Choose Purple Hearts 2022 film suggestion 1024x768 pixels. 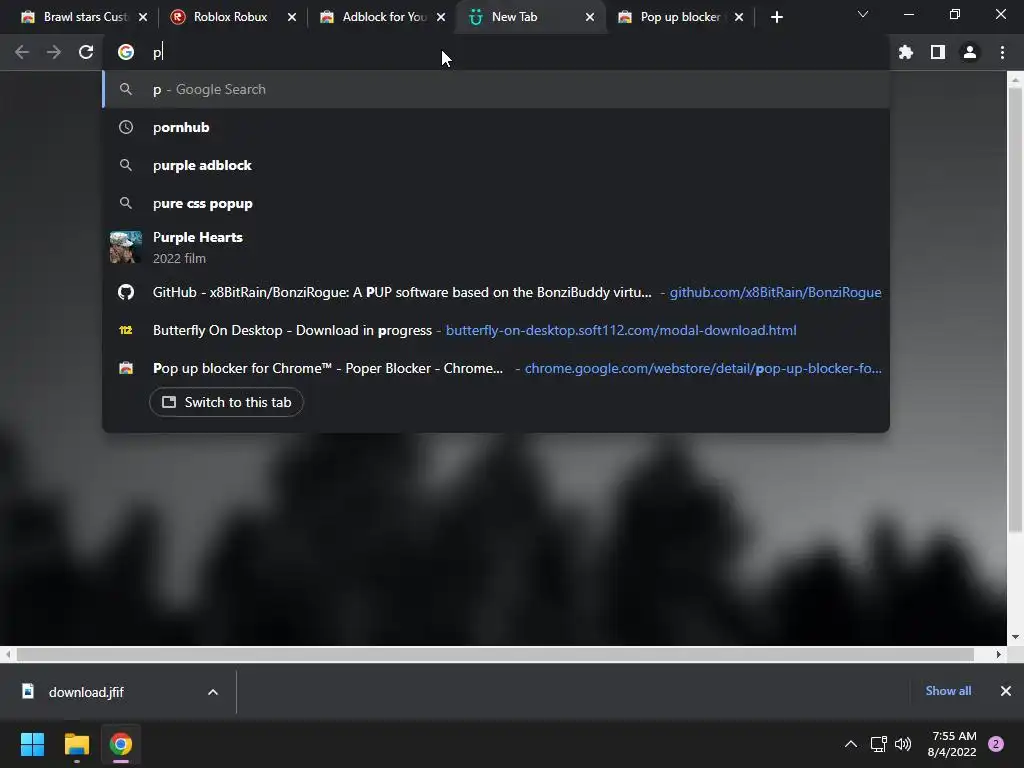tap(496, 247)
